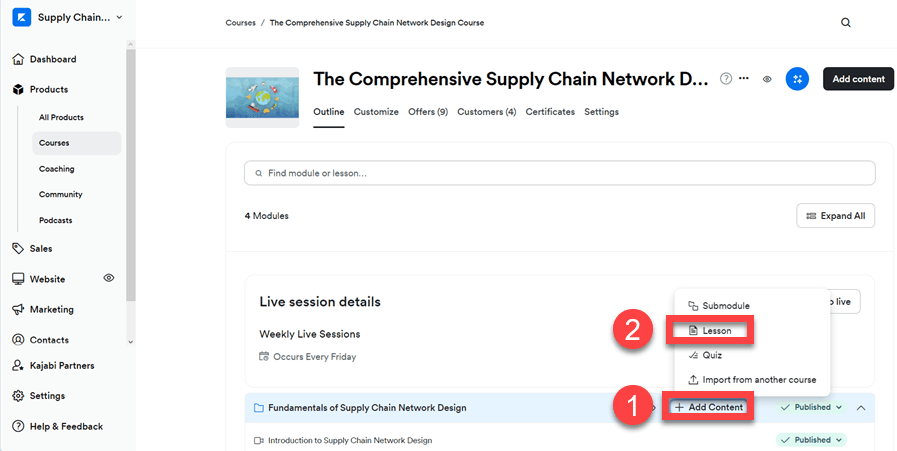Click the Kajabi logo icon

21,17
